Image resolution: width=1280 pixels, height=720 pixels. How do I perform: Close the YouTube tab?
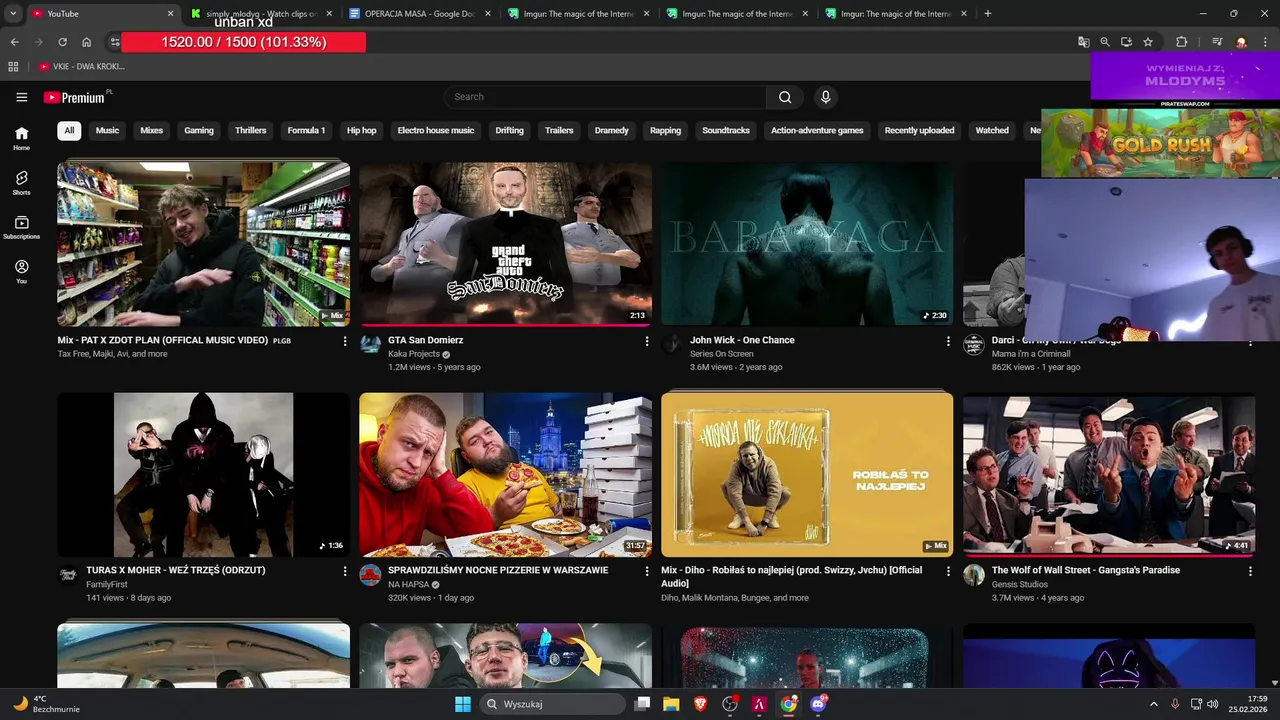click(x=170, y=14)
